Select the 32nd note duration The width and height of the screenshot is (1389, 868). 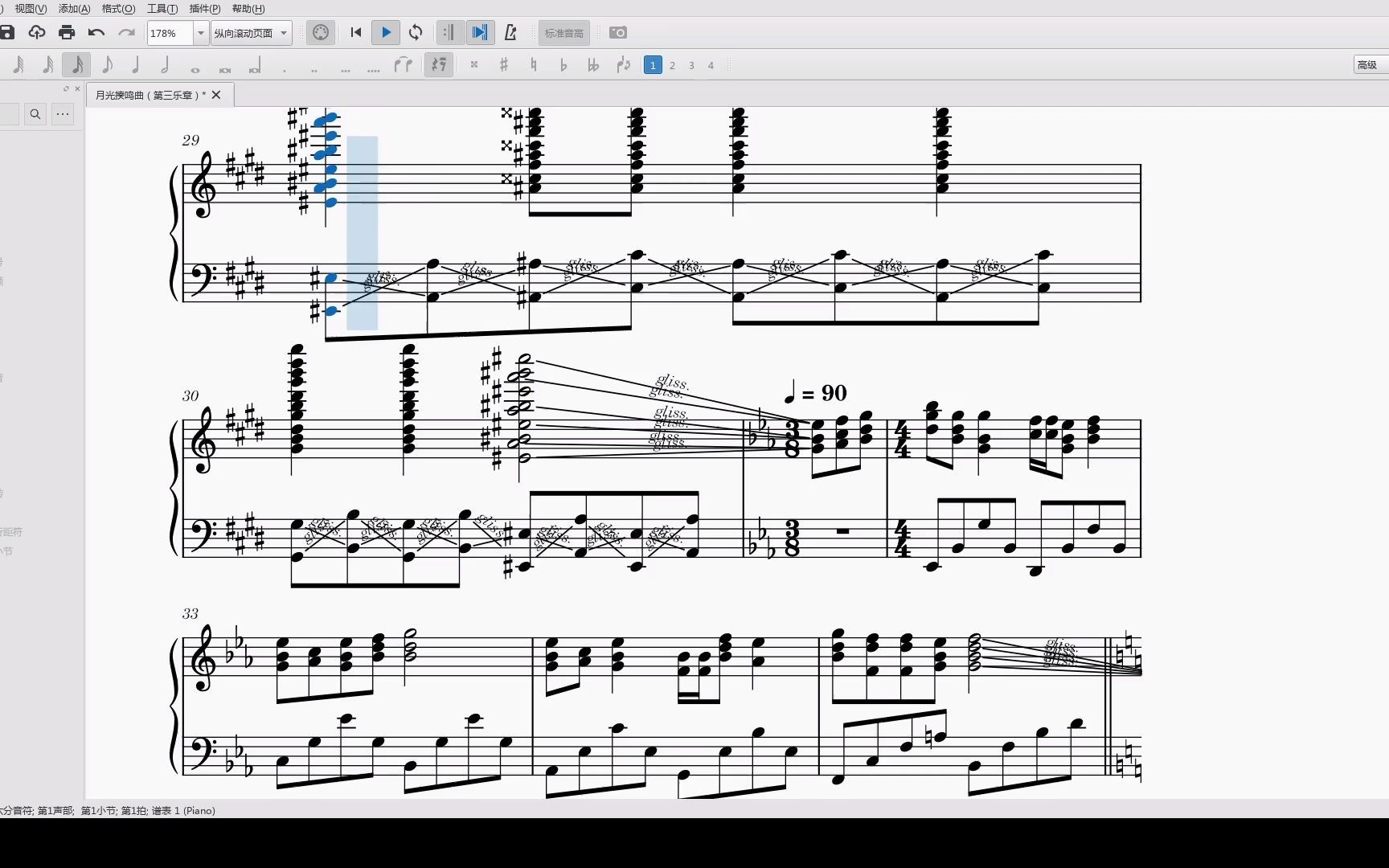tap(48, 65)
